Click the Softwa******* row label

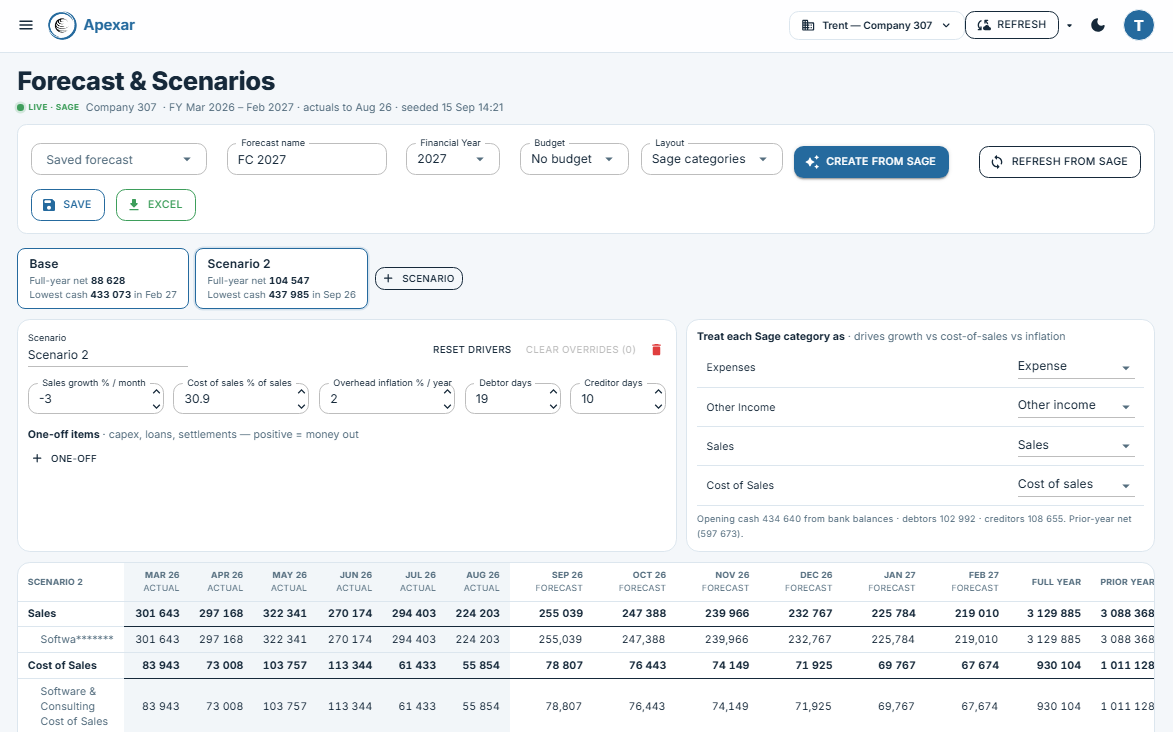tap(77, 640)
